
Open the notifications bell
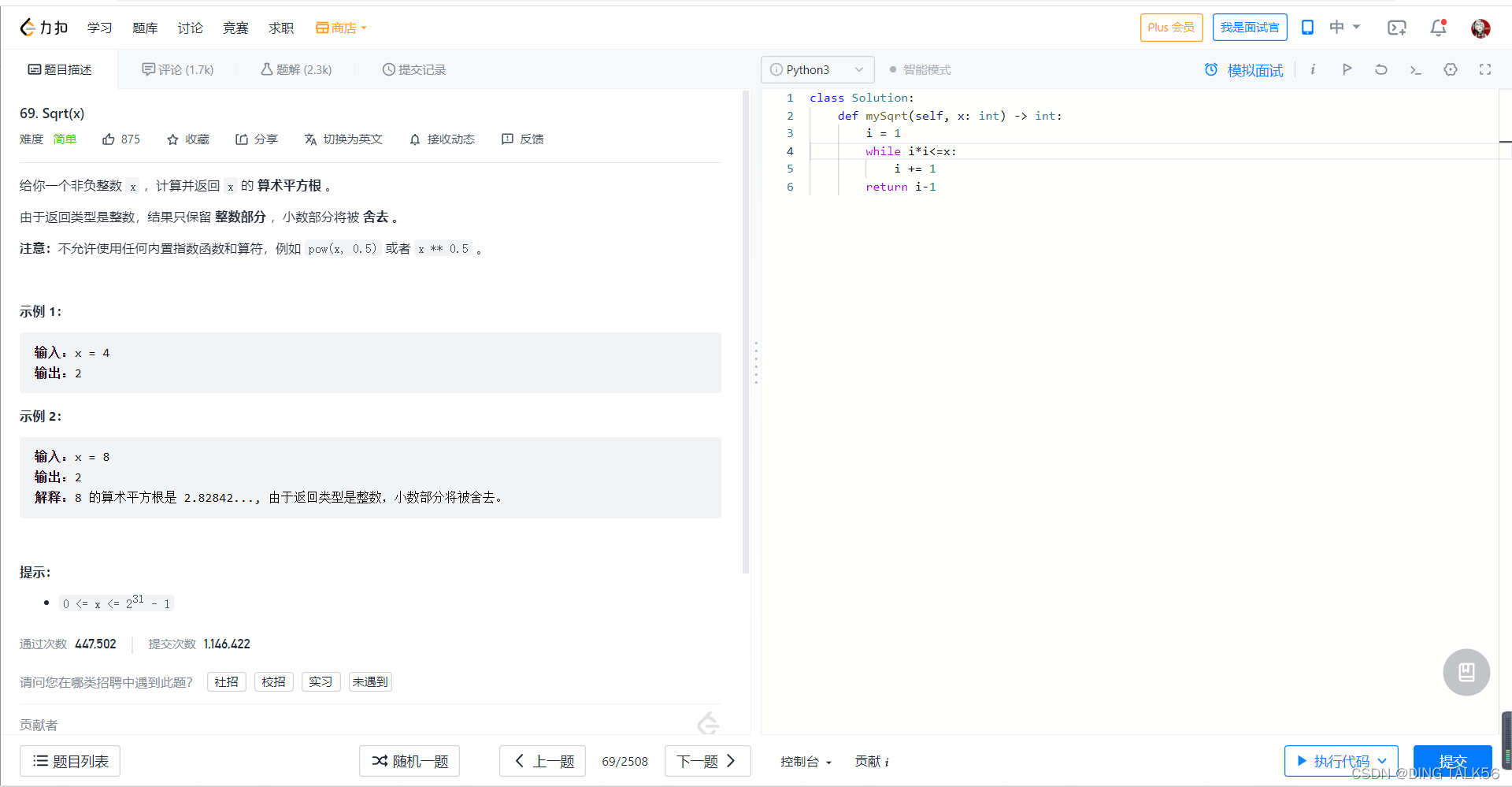(1438, 28)
